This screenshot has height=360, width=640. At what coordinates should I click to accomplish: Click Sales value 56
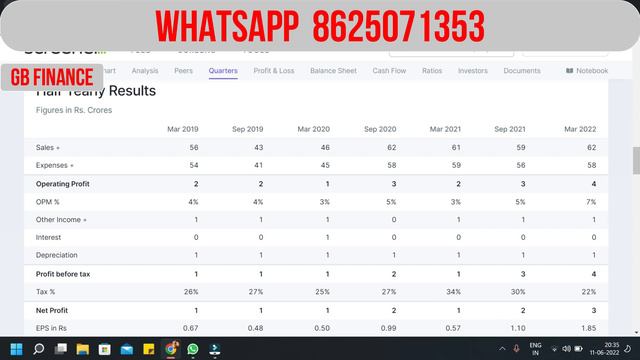(194, 148)
